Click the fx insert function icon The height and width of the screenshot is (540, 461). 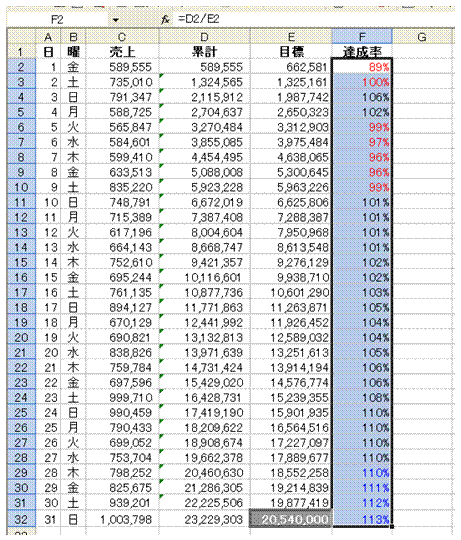166,20
